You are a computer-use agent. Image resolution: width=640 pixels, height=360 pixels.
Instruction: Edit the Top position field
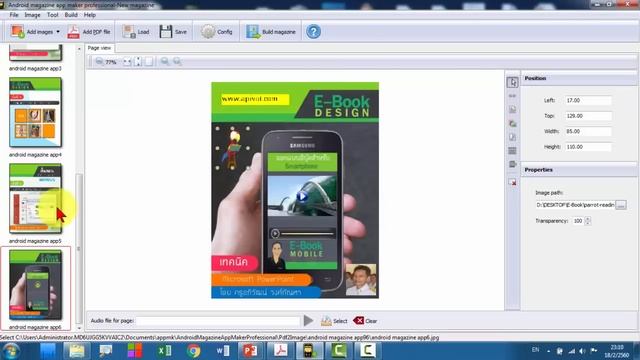click(588, 116)
